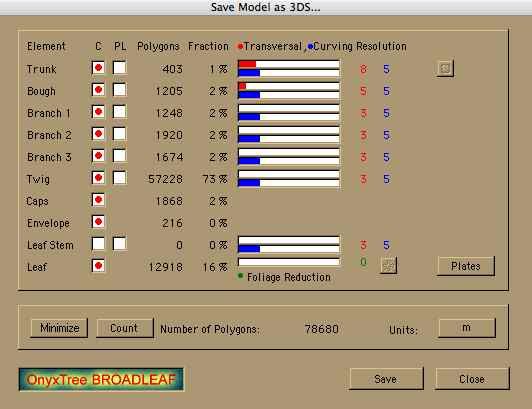
Task: Click Save to export the model
Action: (x=386, y=378)
